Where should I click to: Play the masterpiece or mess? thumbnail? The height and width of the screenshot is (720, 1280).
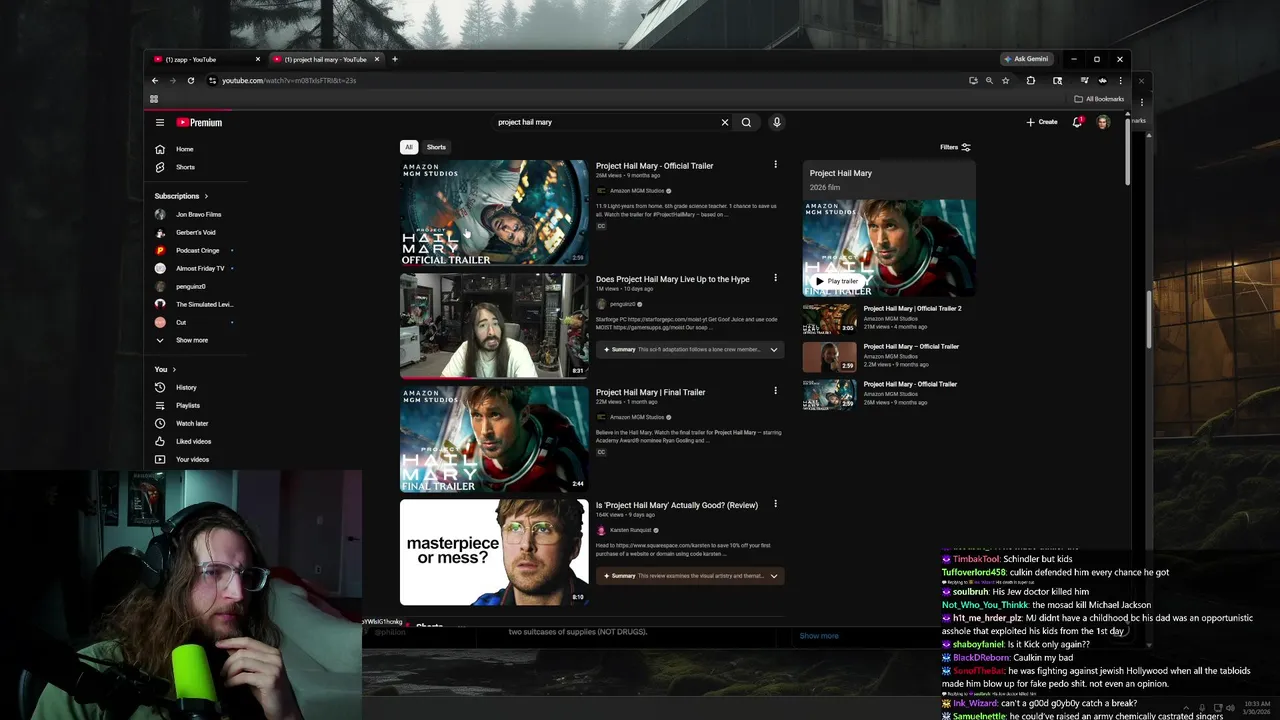point(494,552)
